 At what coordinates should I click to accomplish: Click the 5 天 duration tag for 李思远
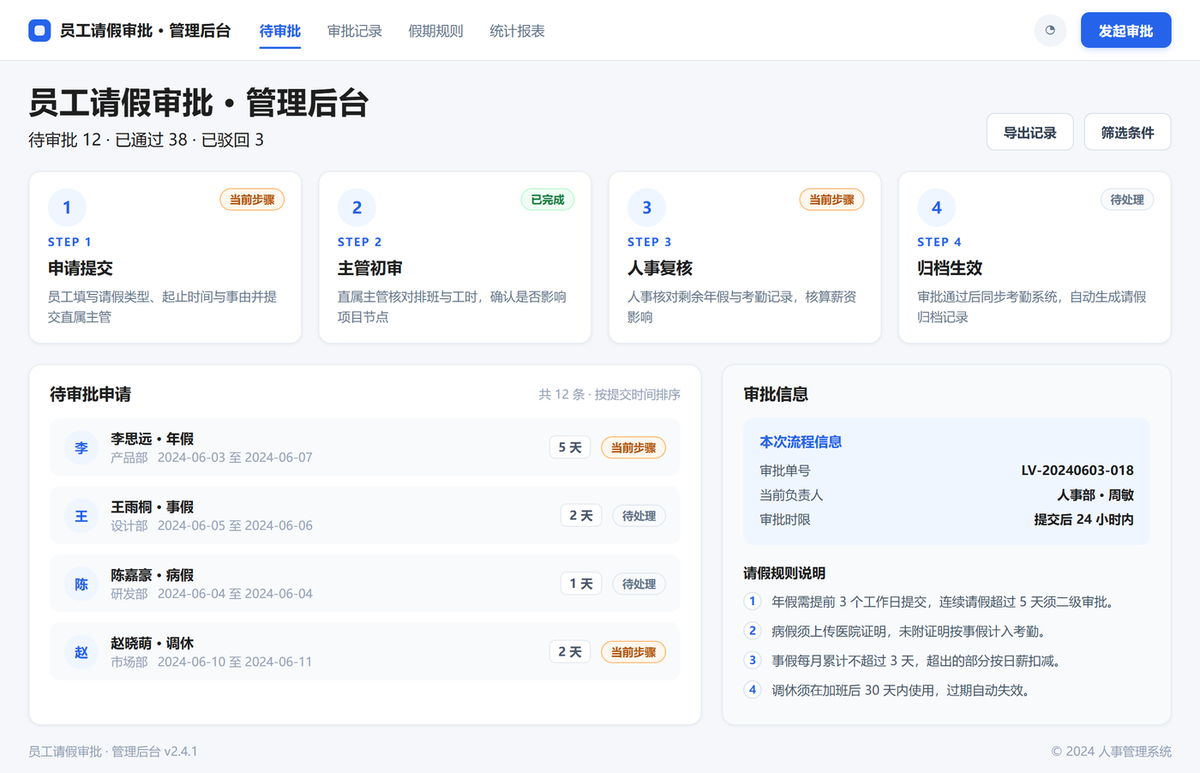point(570,447)
